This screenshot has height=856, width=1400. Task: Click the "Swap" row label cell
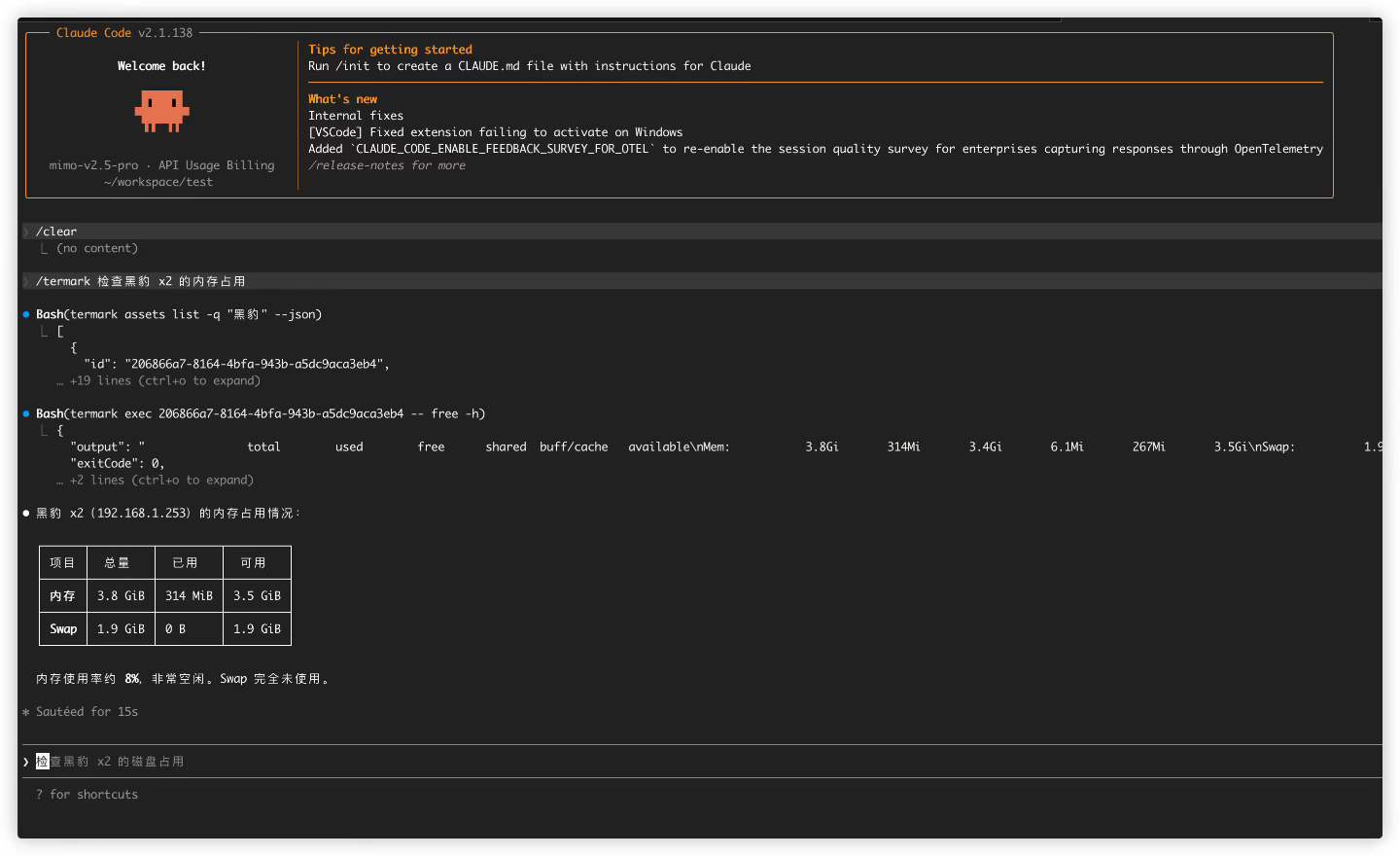pos(63,629)
